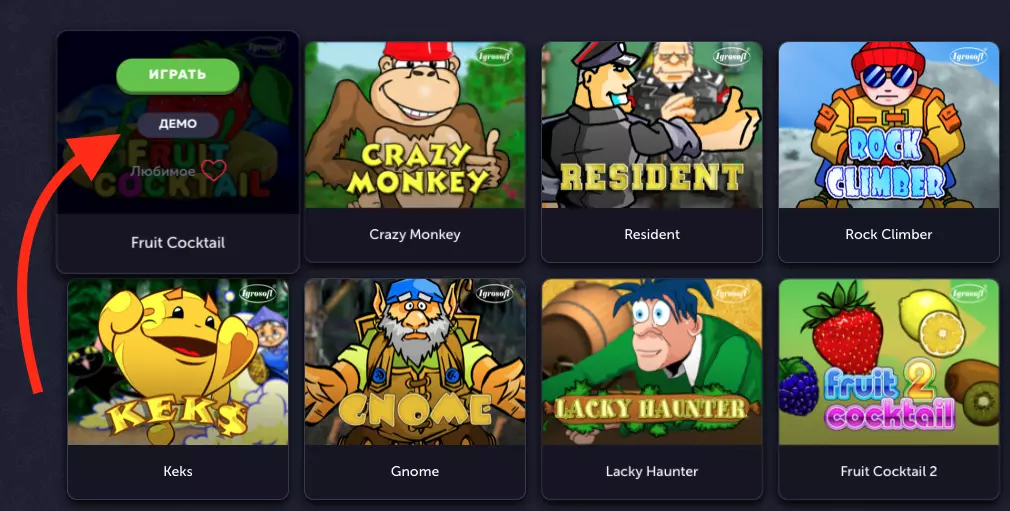Select the Rock Climber game image
The height and width of the screenshot is (511, 1010).
(889, 125)
